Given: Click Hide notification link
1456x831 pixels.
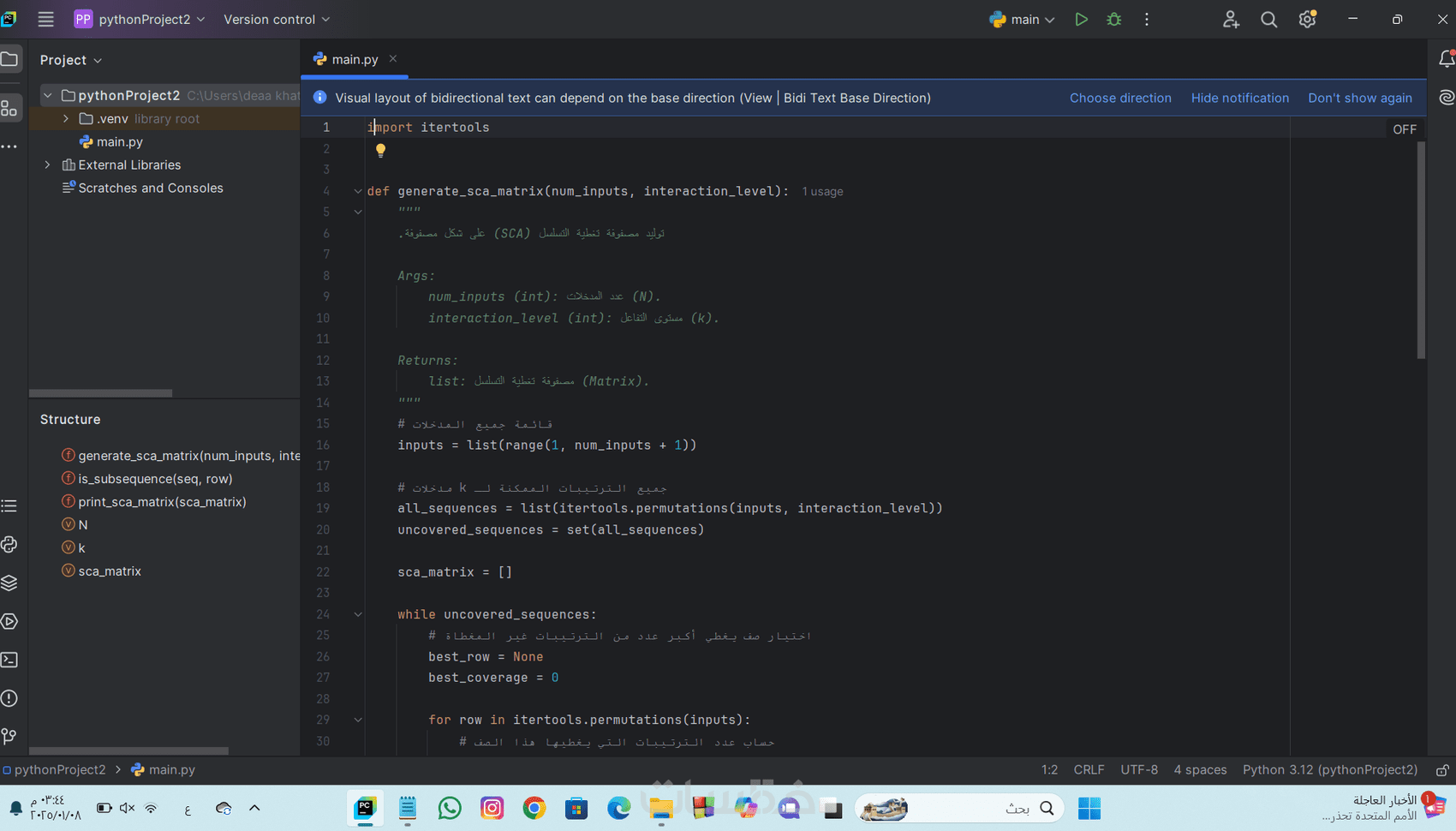Looking at the screenshot, I should [1239, 98].
